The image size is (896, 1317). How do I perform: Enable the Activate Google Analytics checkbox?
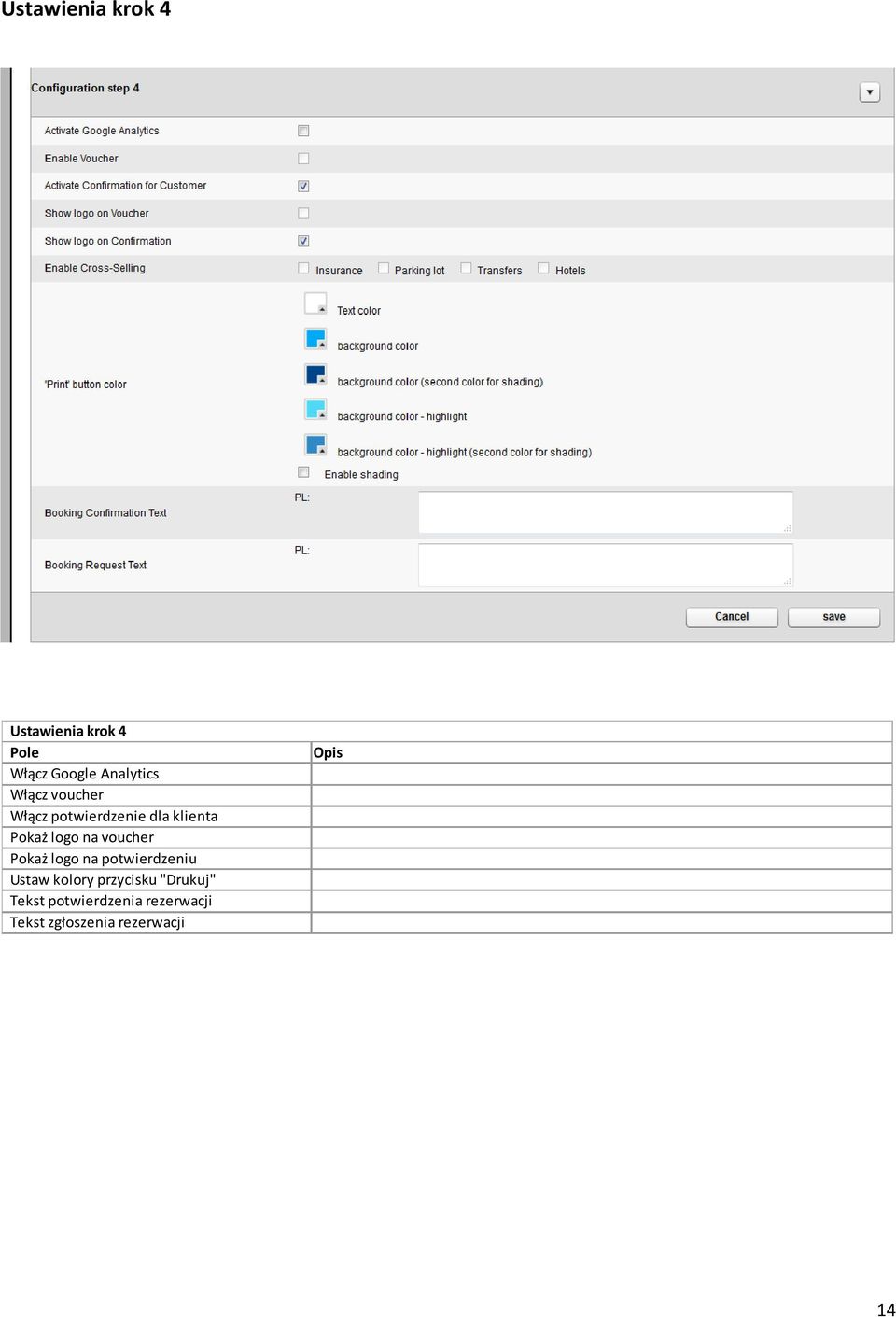[x=303, y=131]
